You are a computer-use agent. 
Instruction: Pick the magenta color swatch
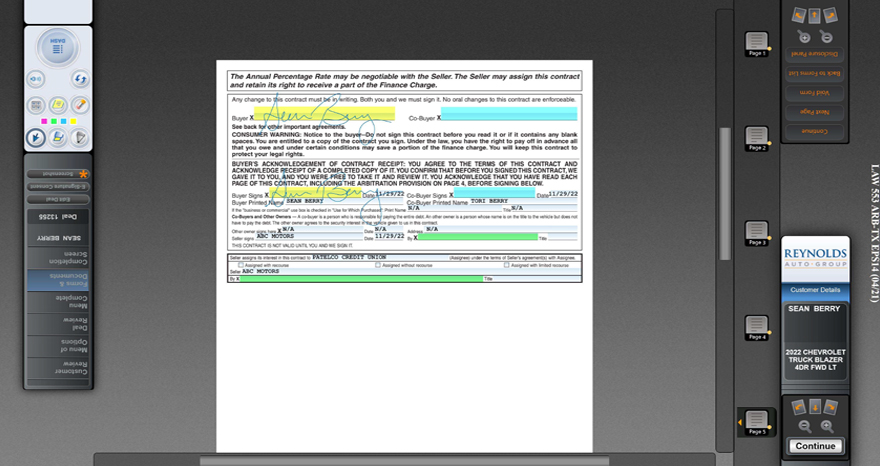[x=44, y=121]
